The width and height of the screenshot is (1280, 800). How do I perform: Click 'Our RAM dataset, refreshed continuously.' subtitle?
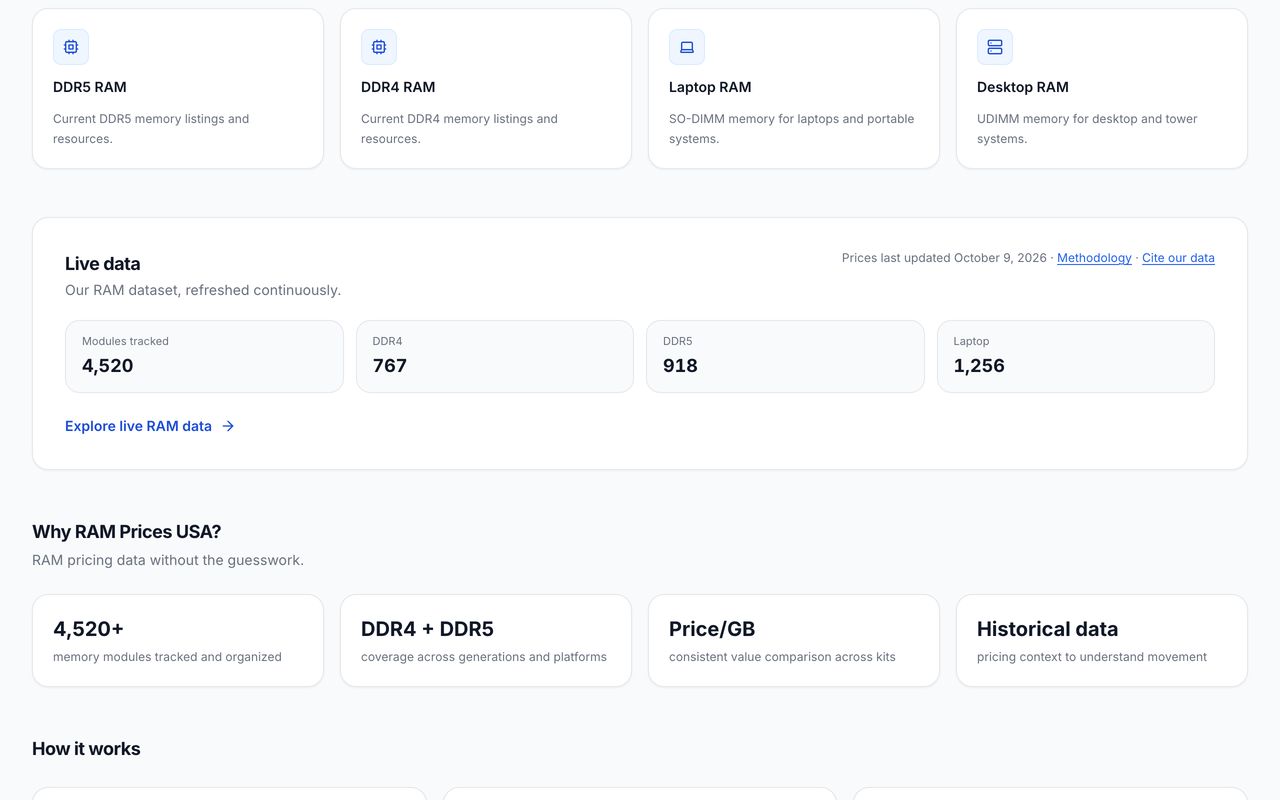point(203,290)
